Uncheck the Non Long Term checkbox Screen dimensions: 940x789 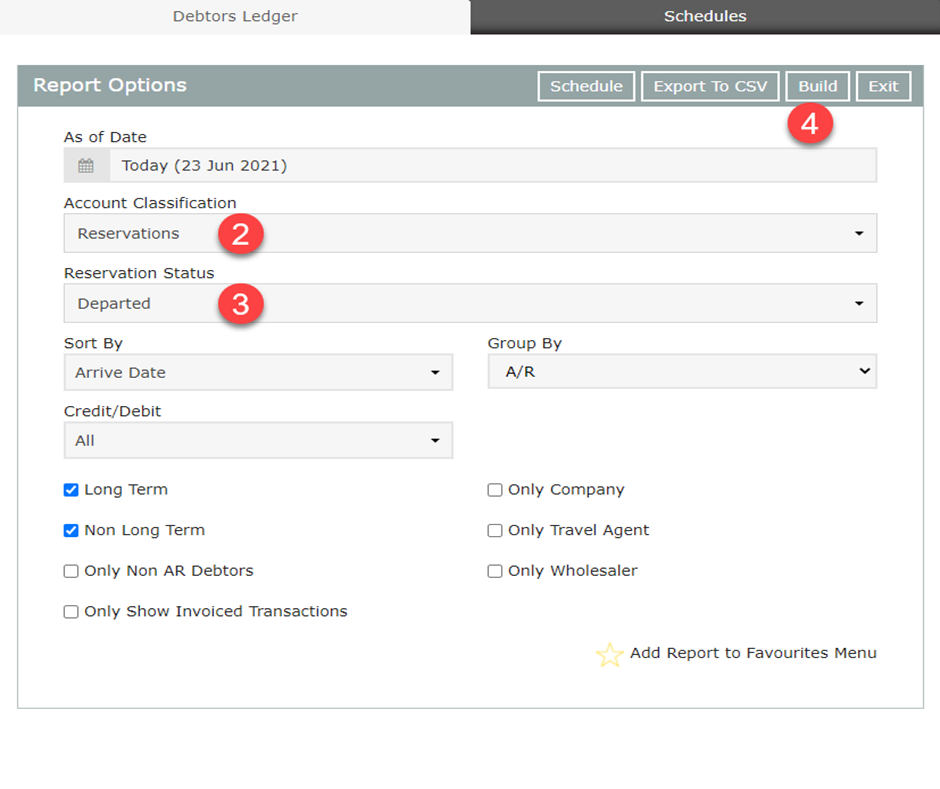tap(71, 531)
